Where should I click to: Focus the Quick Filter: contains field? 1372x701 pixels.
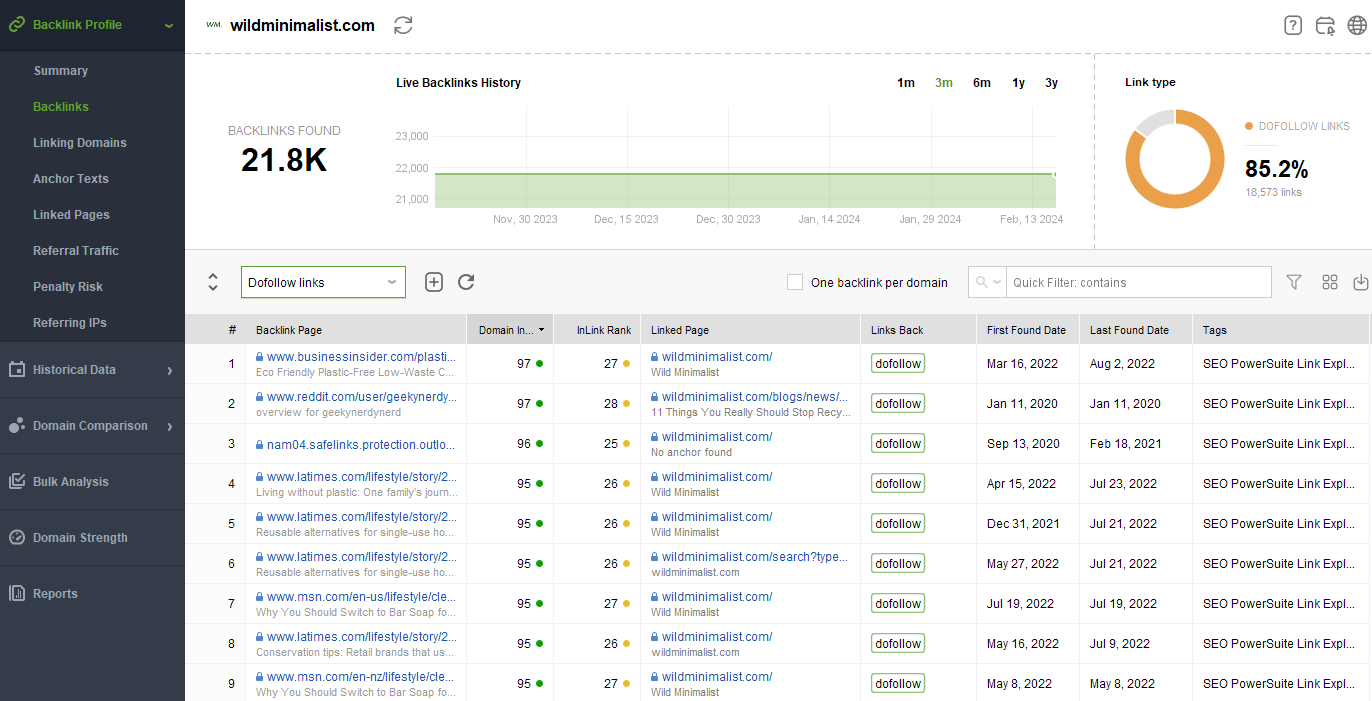(1138, 282)
